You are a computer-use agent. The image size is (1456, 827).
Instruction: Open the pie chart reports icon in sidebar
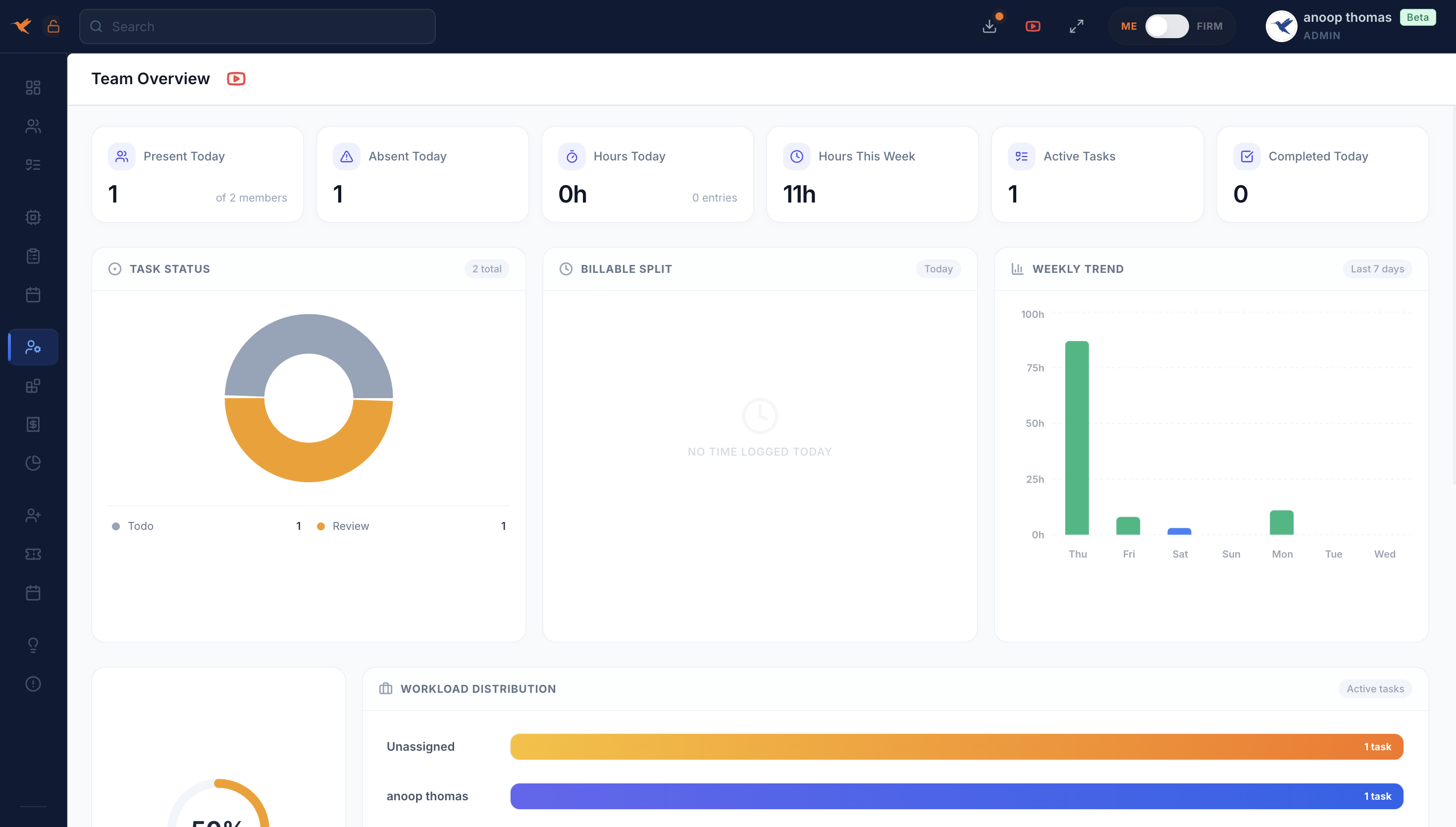[x=33, y=463]
